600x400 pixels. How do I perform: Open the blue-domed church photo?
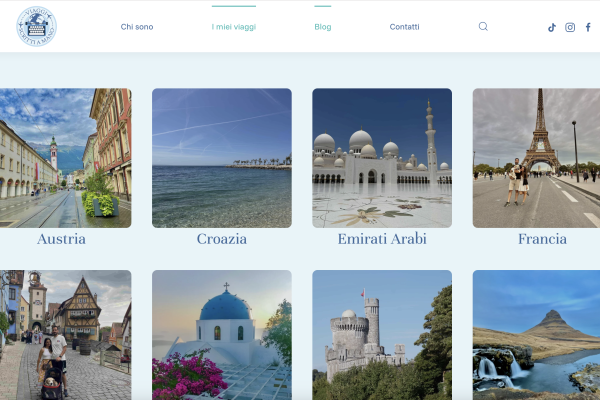221,335
